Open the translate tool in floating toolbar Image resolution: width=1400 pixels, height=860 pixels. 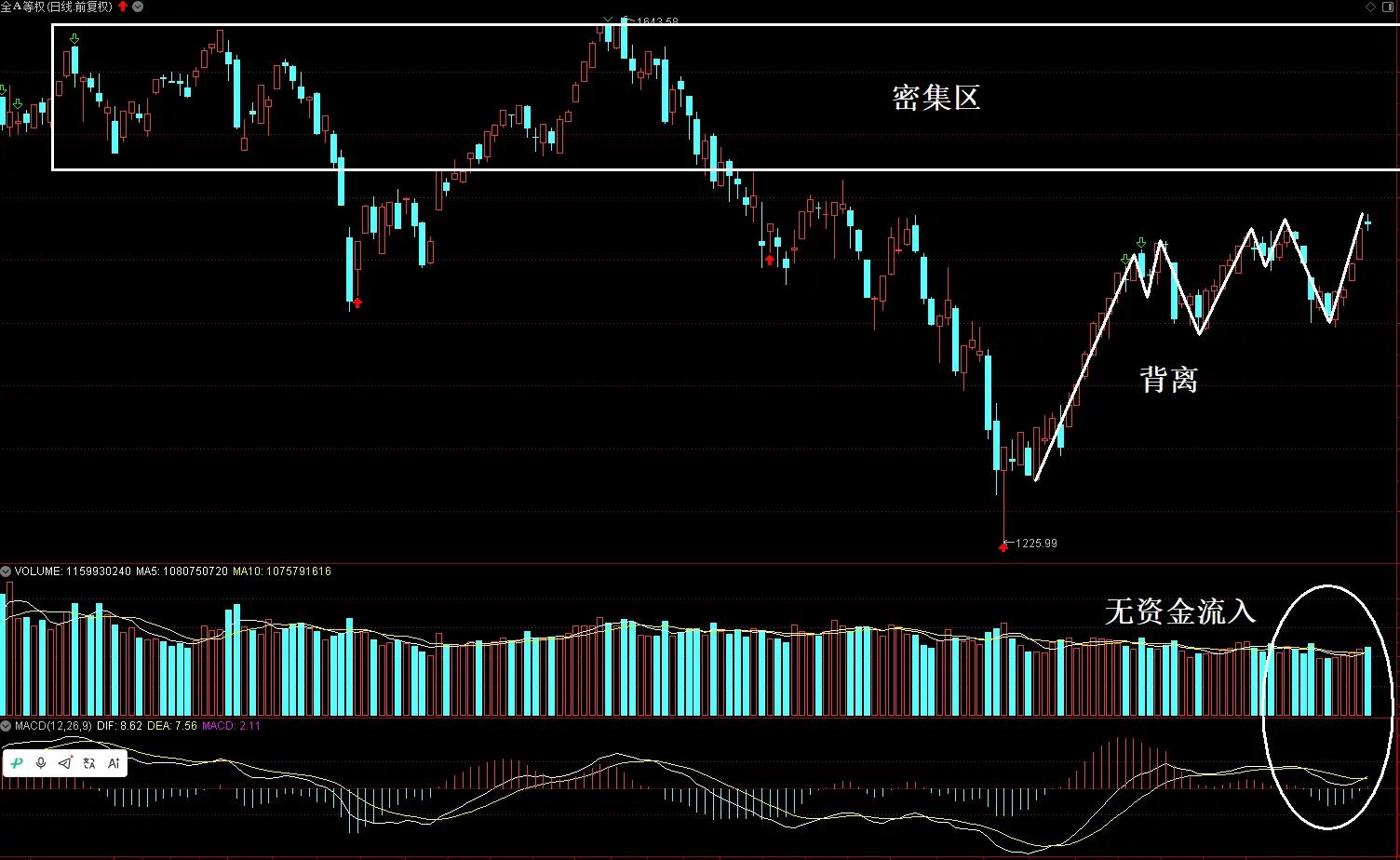(89, 763)
